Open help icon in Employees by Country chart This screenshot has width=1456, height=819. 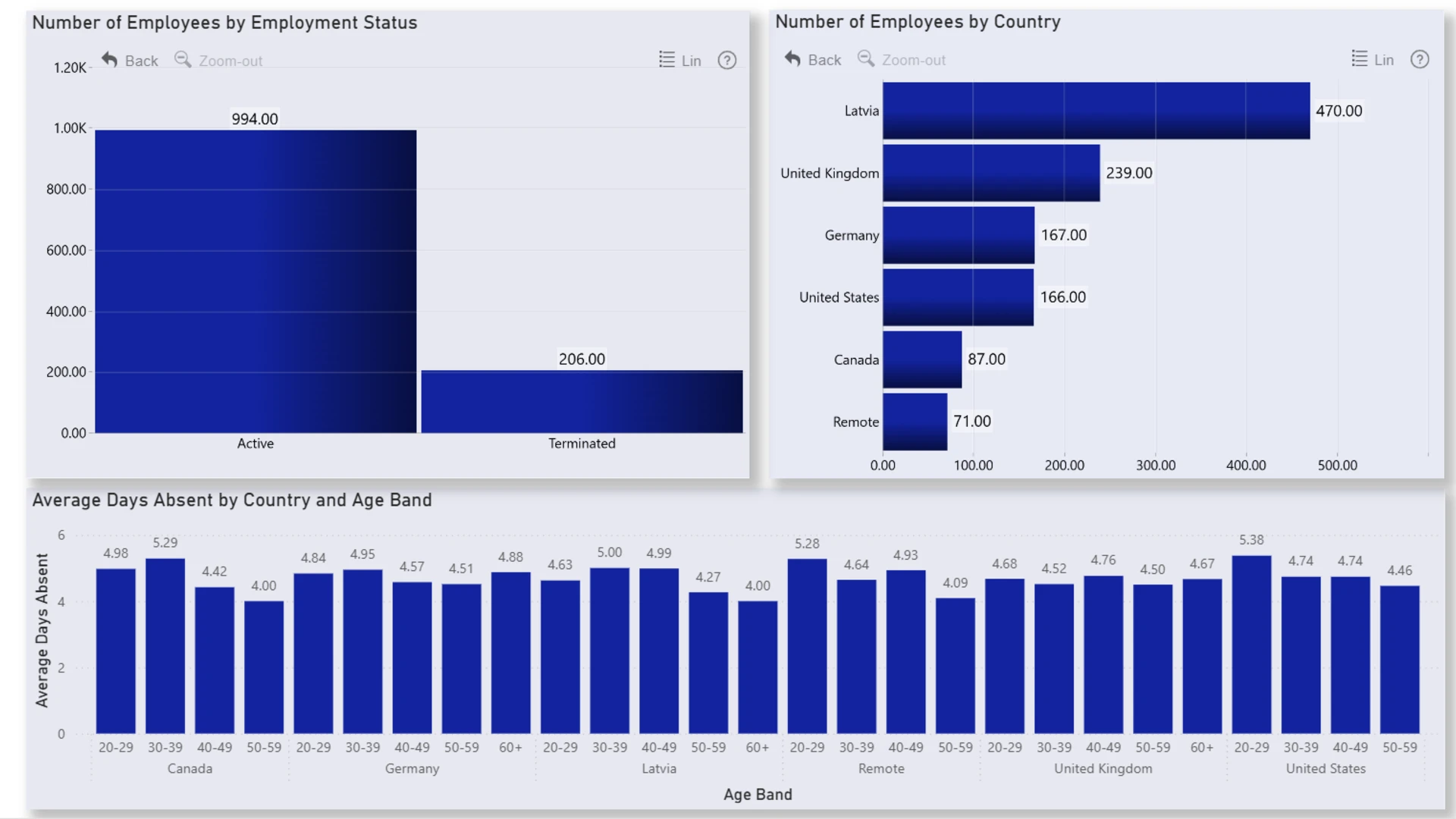pyautogui.click(x=1420, y=60)
